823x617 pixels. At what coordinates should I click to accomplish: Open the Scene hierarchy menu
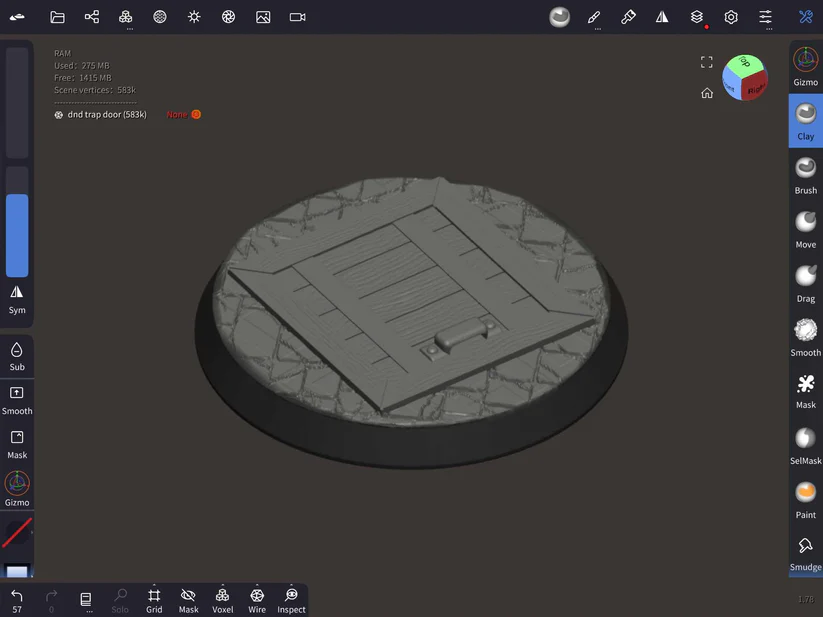point(92,17)
